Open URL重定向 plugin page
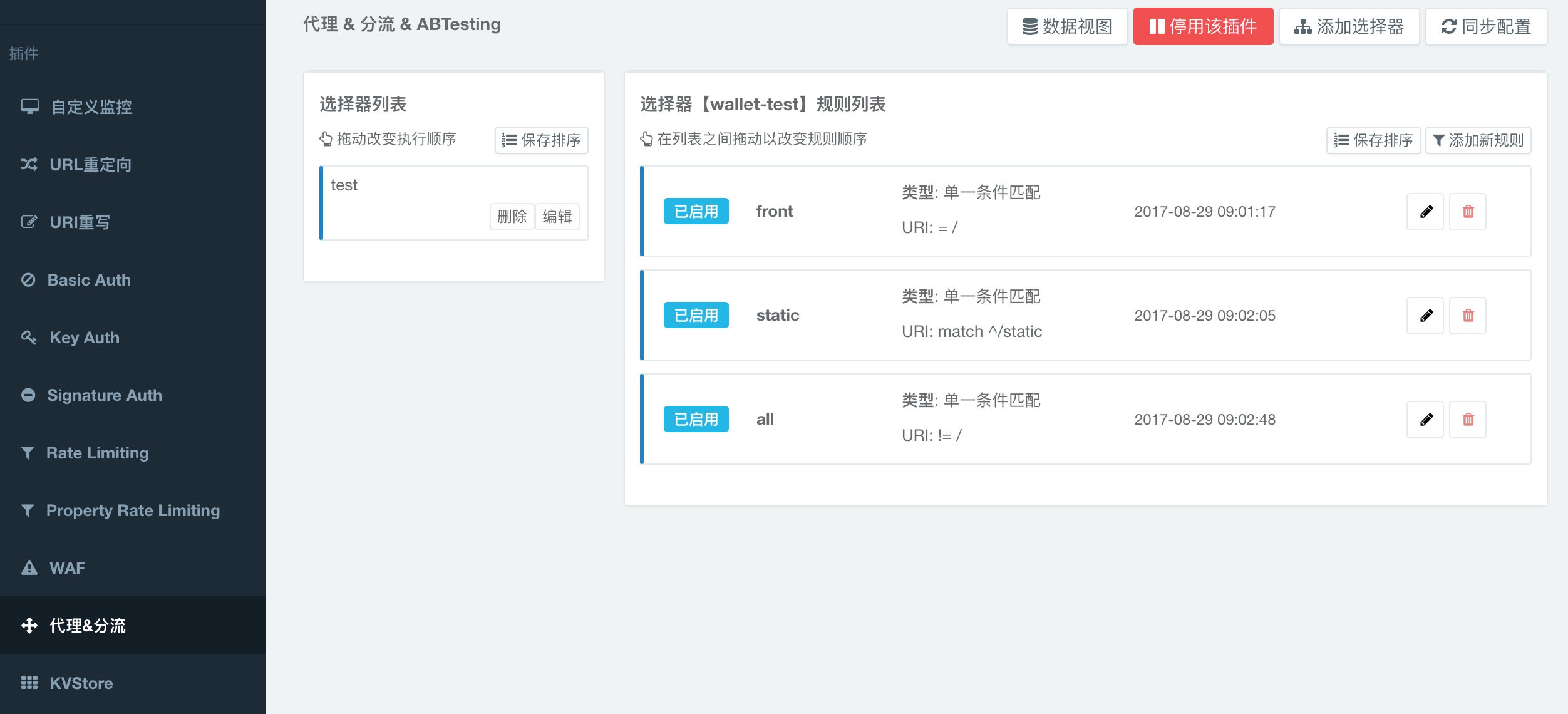This screenshot has width=1568, height=714. point(133,164)
